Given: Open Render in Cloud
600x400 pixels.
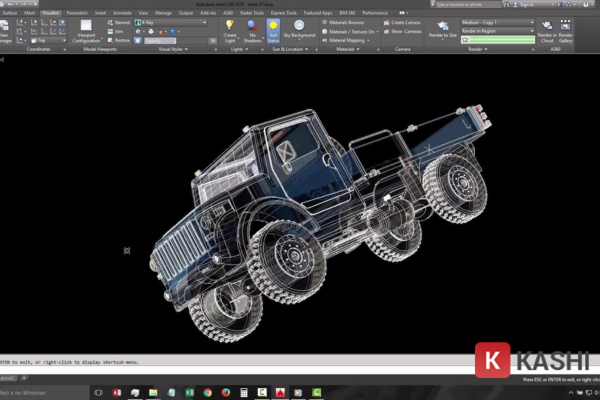Looking at the screenshot, I should coord(546,29).
